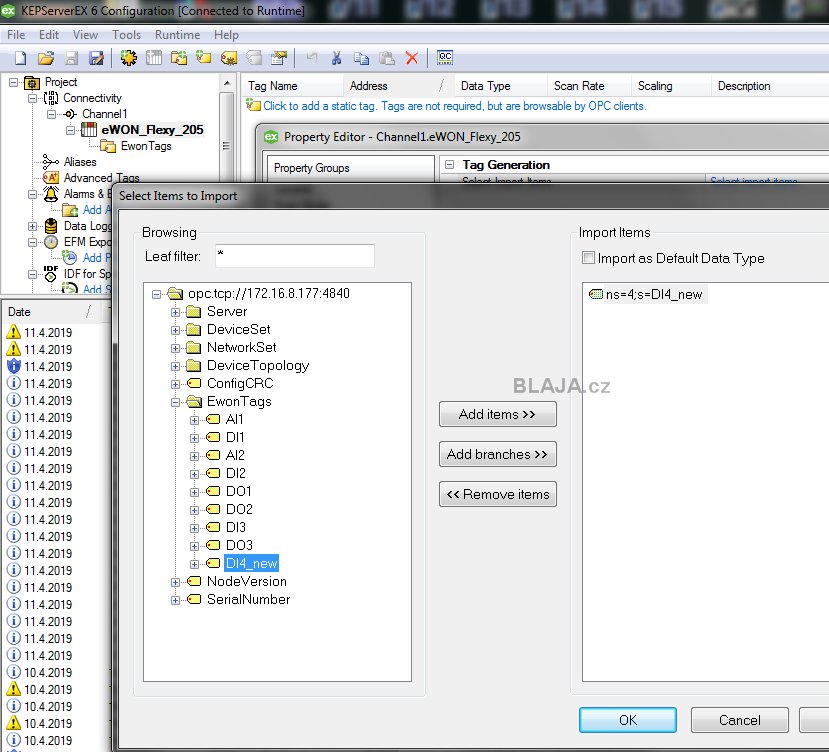Select the IDF for Splunk icon
Viewport: 829px width, 752px height.
tap(51, 273)
